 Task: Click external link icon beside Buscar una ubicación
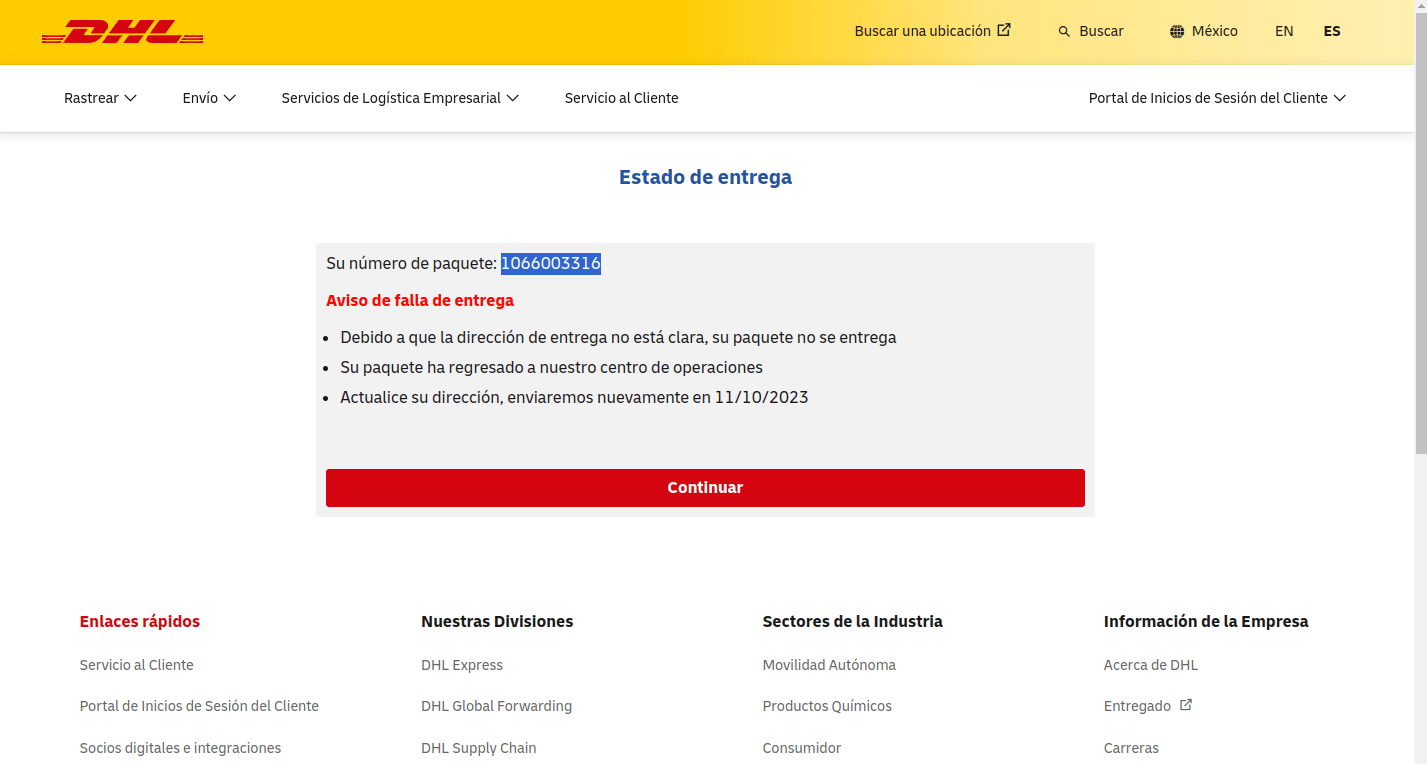pyautogui.click(x=1004, y=30)
